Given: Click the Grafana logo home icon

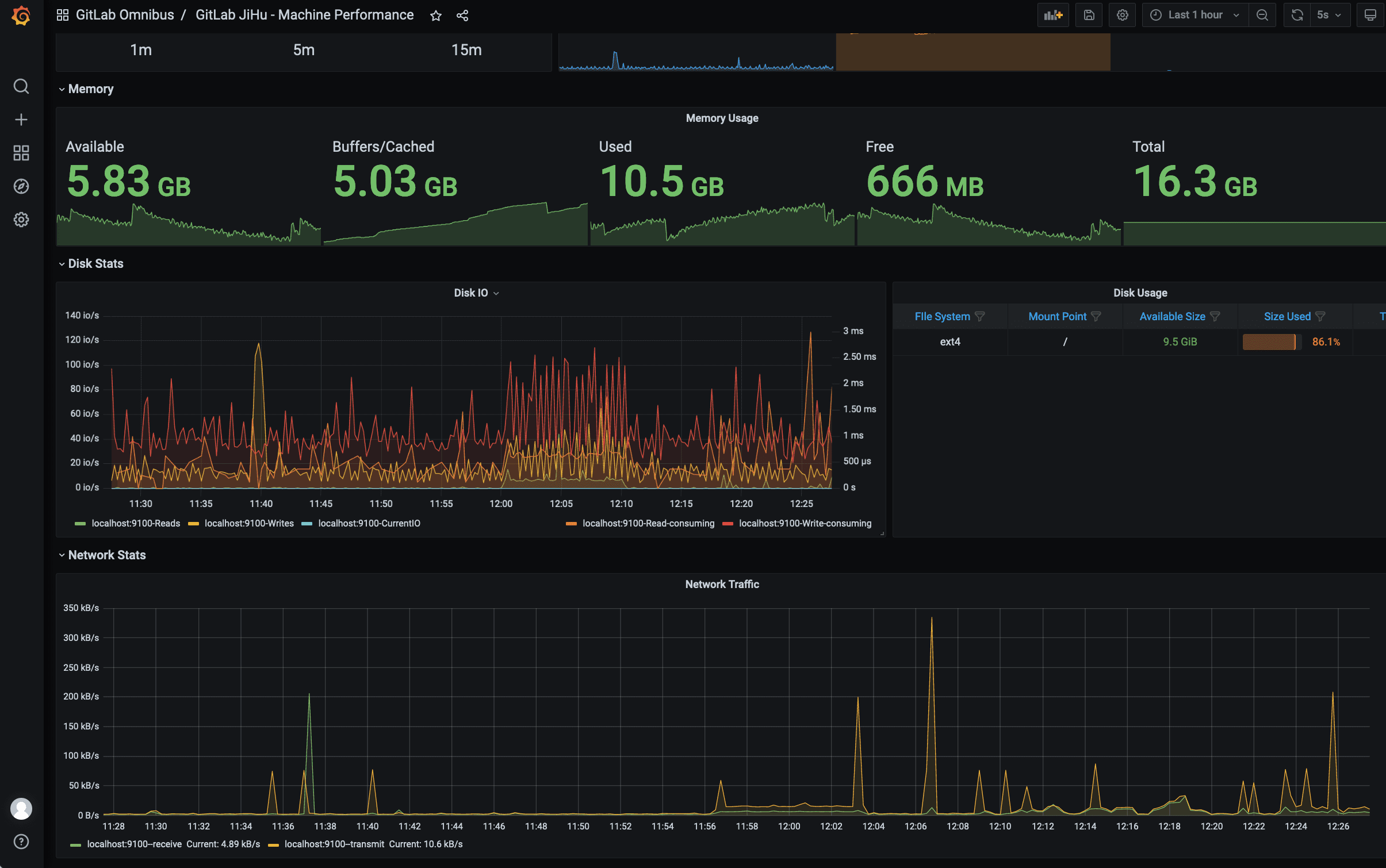Looking at the screenshot, I should point(21,16).
